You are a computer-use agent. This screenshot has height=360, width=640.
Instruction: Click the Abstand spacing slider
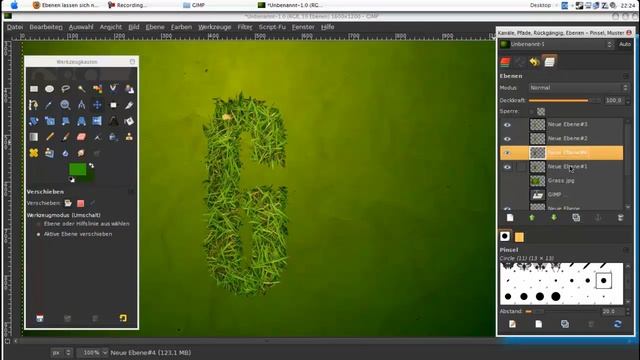pyautogui.click(x=562, y=311)
